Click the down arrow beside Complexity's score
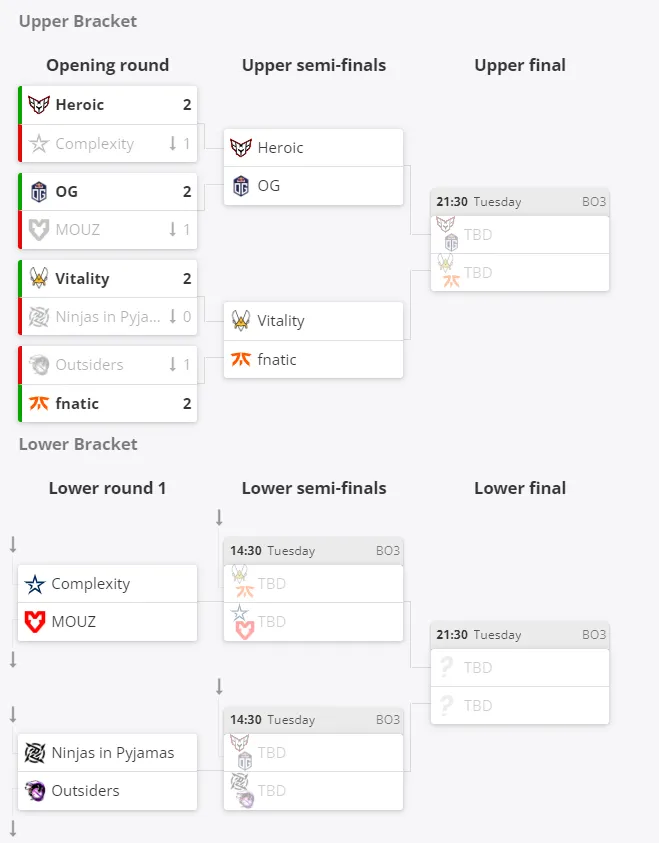The image size is (659, 843). (x=173, y=144)
